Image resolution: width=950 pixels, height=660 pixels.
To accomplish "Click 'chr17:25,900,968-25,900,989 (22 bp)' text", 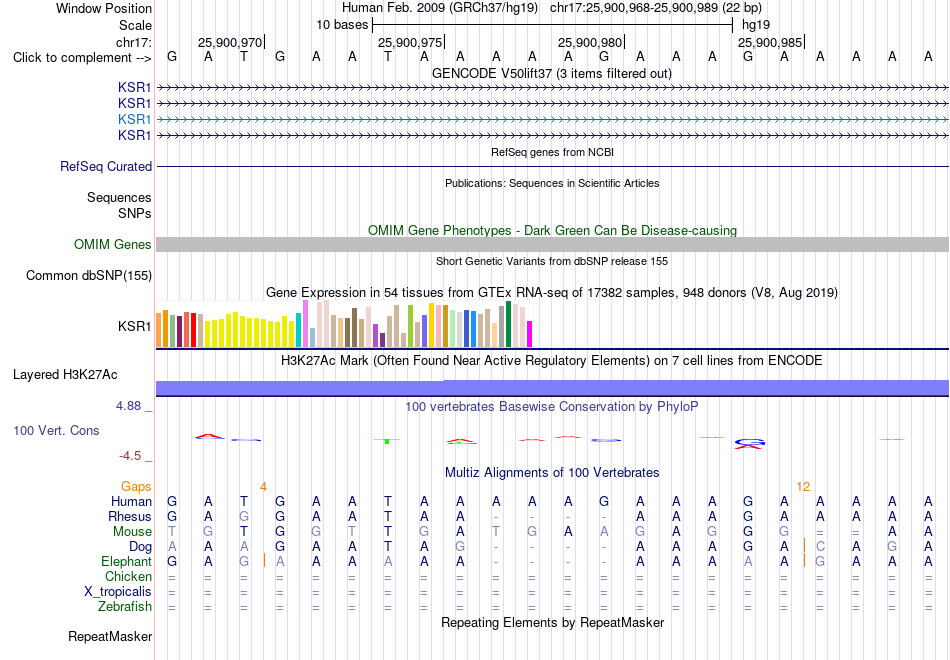I will pyautogui.click(x=656, y=8).
